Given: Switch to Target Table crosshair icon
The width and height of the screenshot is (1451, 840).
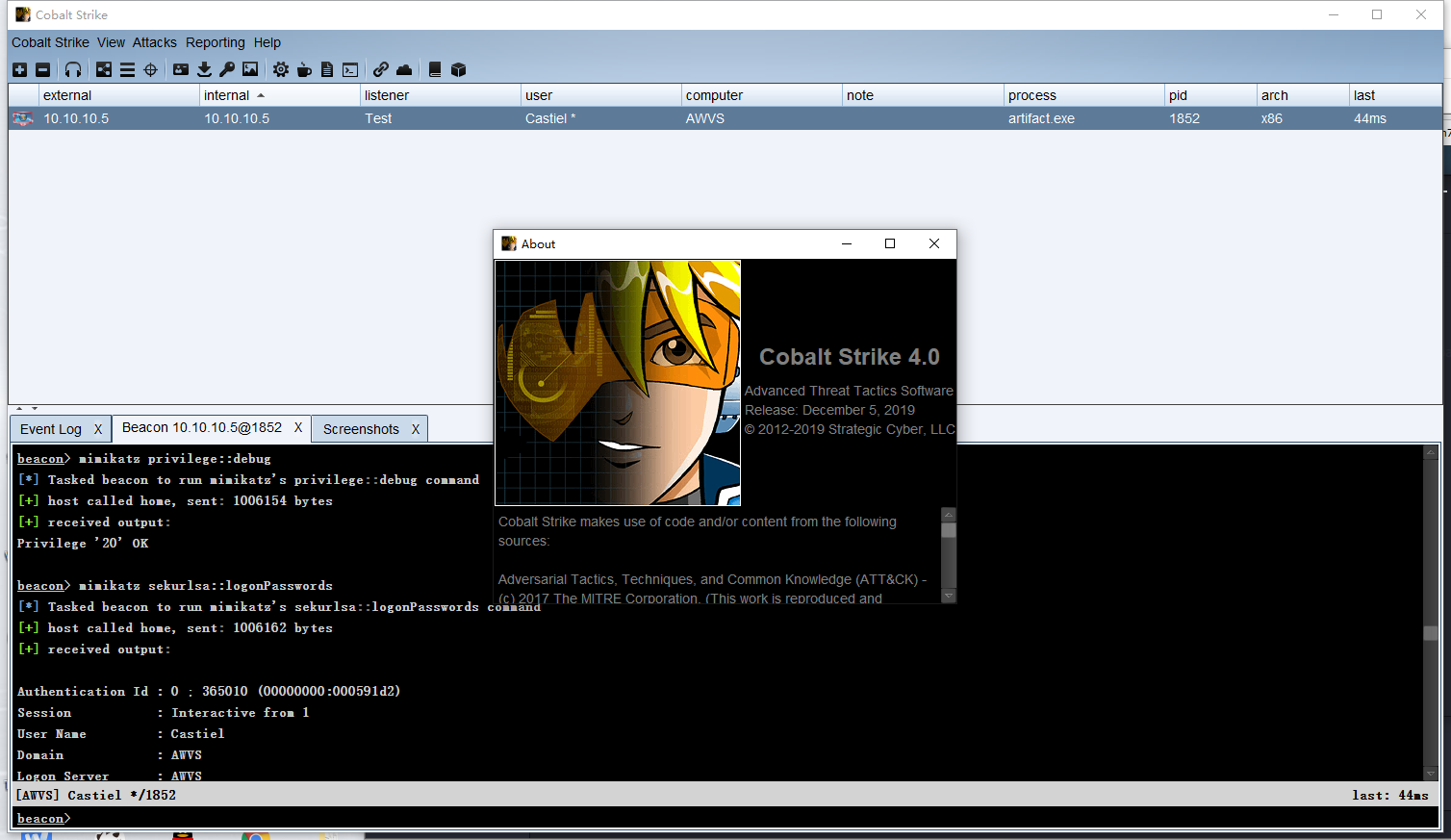Looking at the screenshot, I should click(150, 69).
